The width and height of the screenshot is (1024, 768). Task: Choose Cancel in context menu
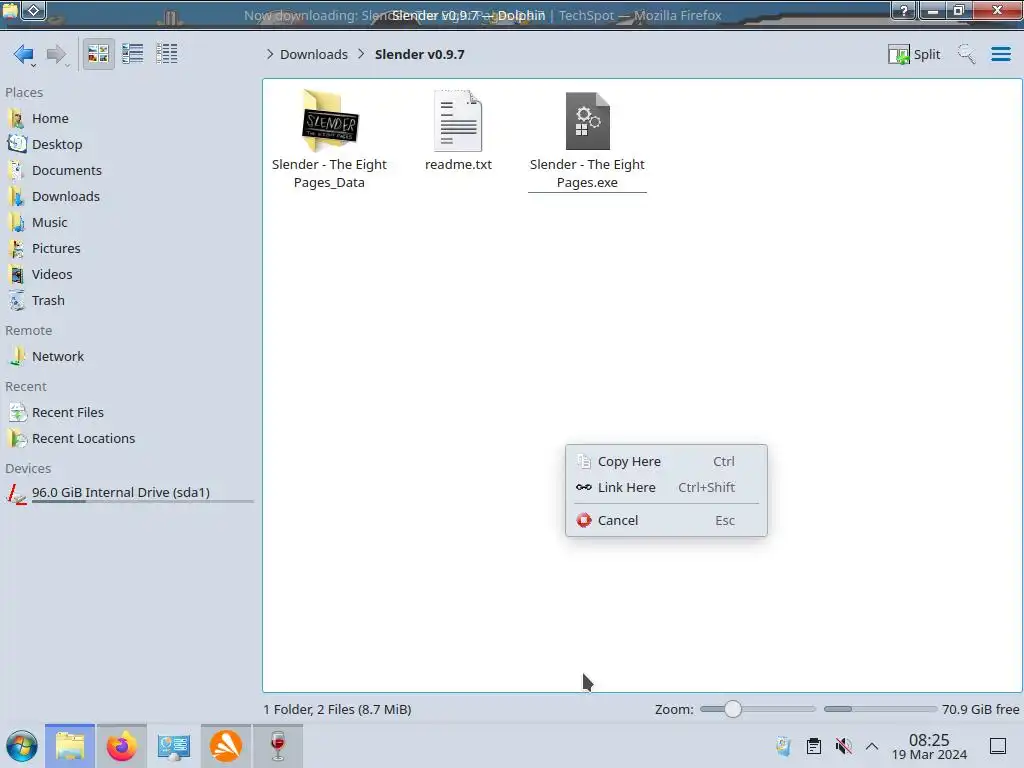coord(666,520)
